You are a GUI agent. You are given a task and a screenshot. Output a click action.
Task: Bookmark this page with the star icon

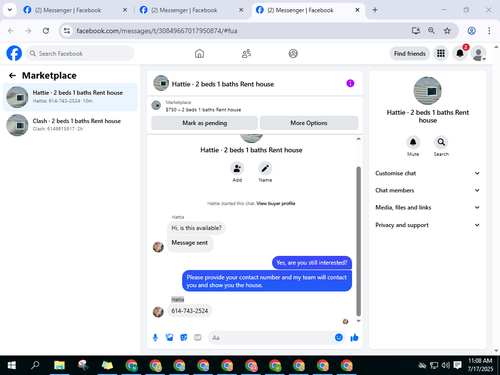[x=447, y=31]
